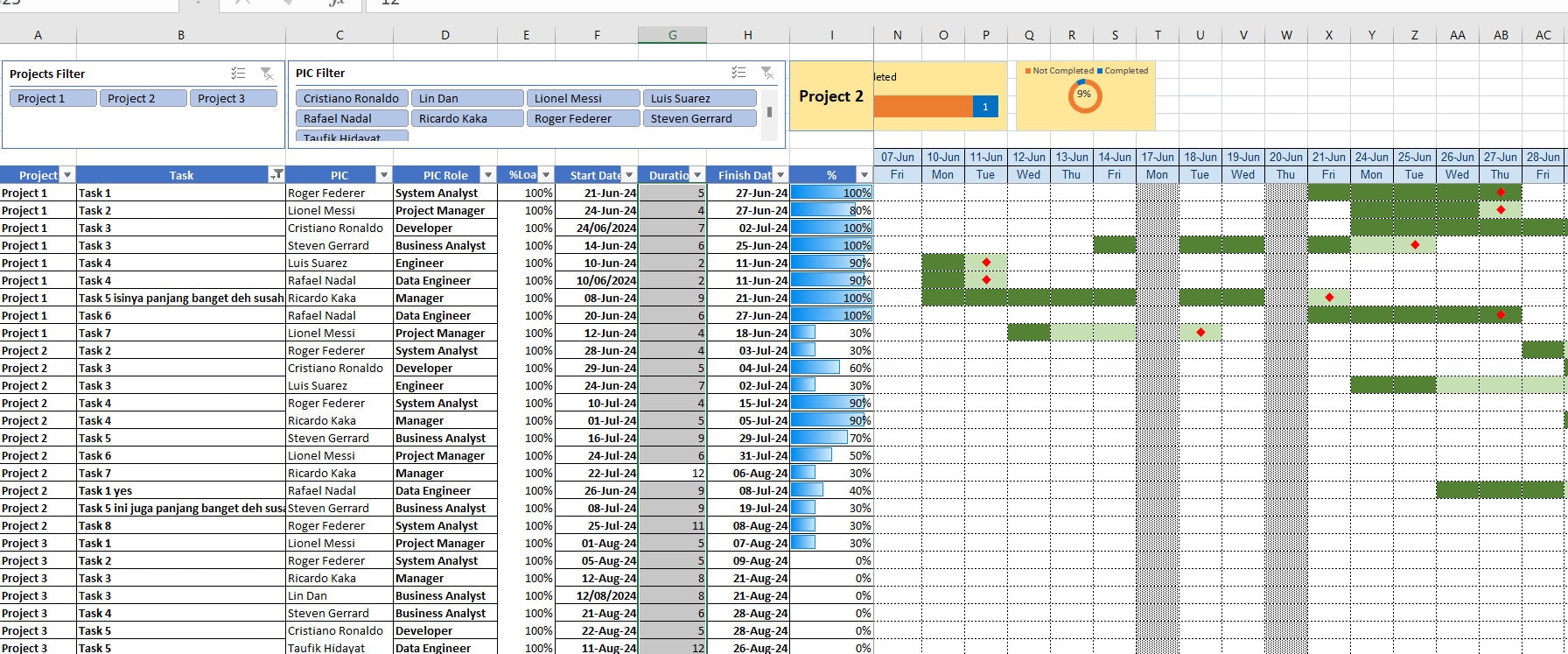This screenshot has width=1568, height=654.
Task: Filter by Ricardo Kaka in PIC Filter slicer
Action: tap(467, 118)
